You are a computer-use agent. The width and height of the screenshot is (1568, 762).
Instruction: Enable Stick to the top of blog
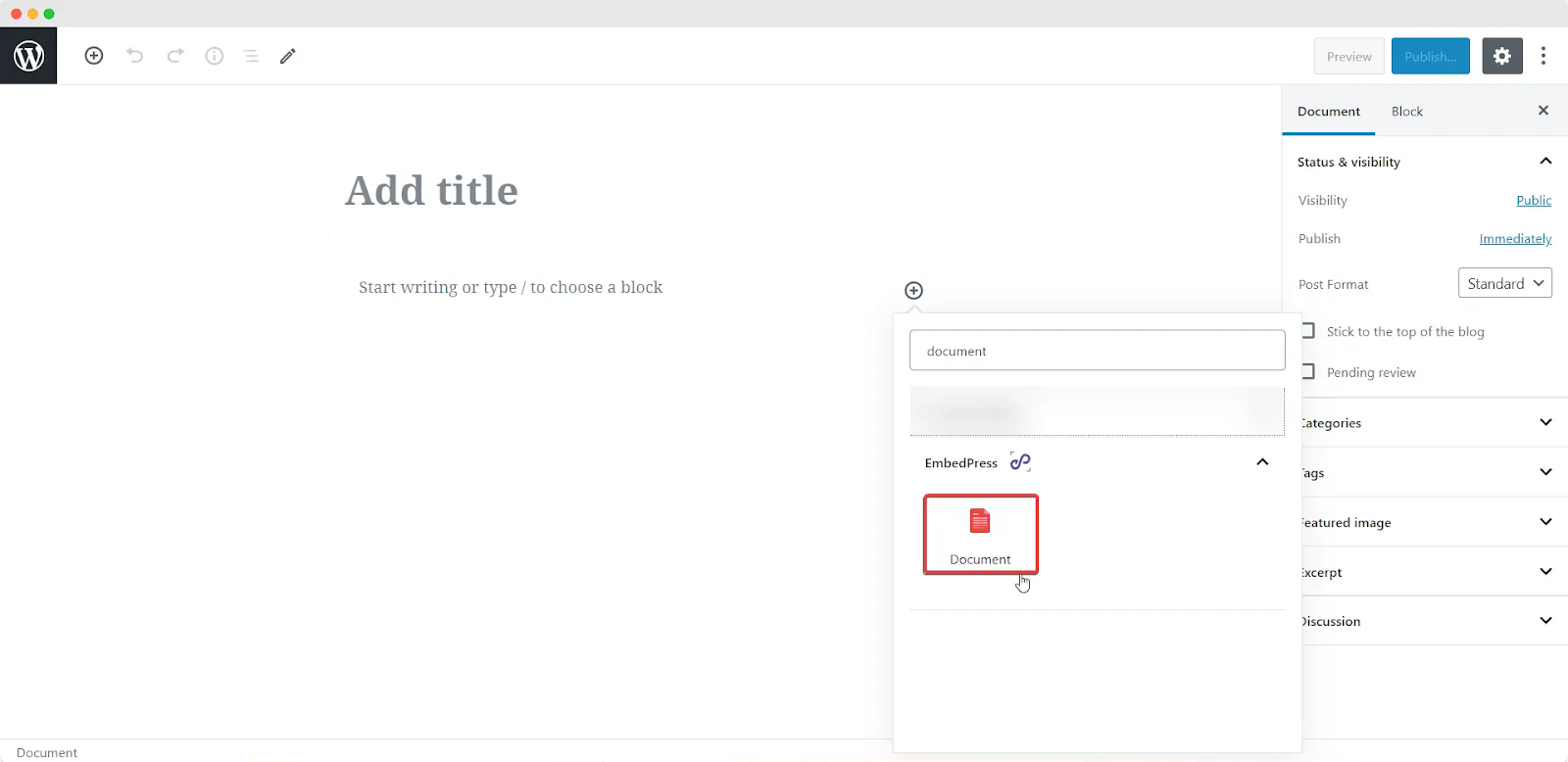pos(1308,331)
